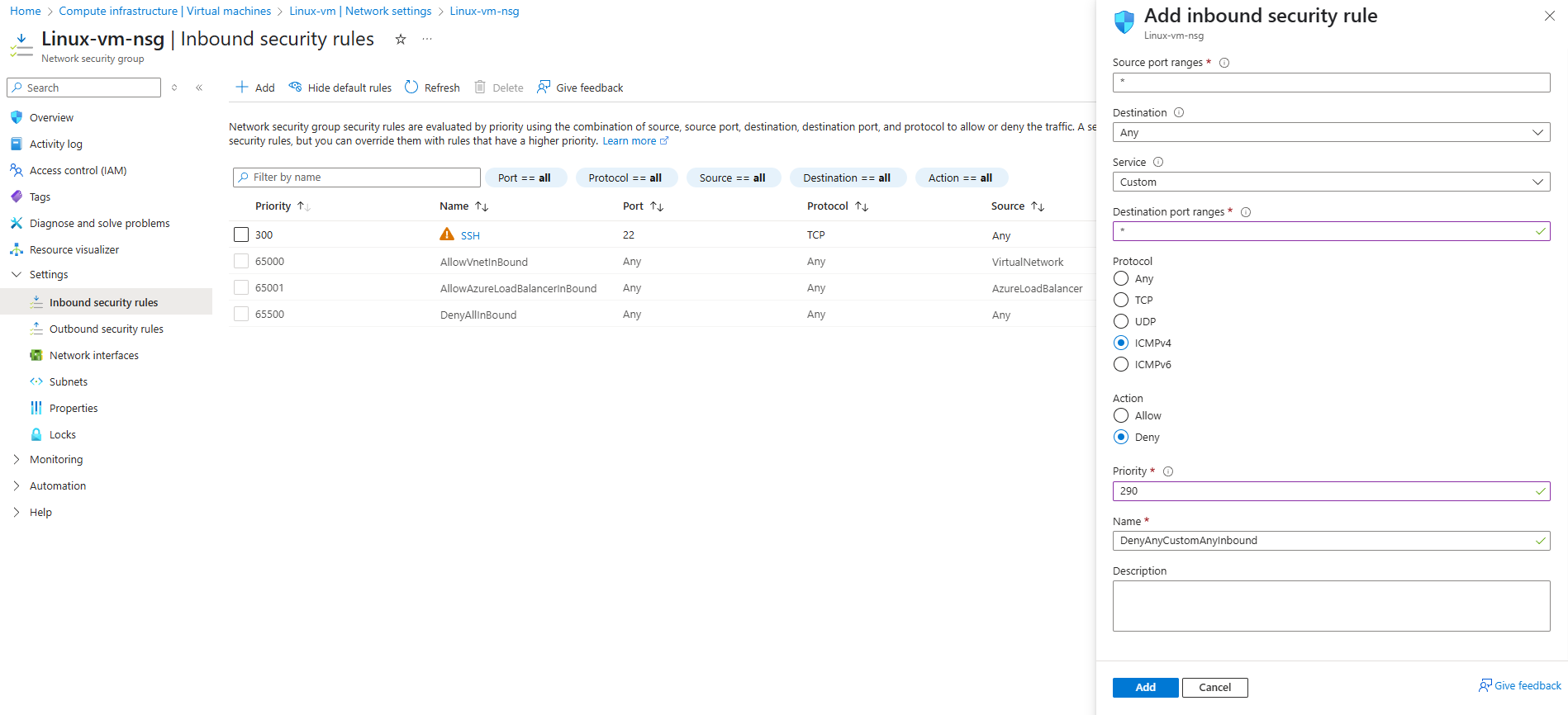Expand the Automation section
This screenshot has width=1568, height=715.
tap(16, 485)
